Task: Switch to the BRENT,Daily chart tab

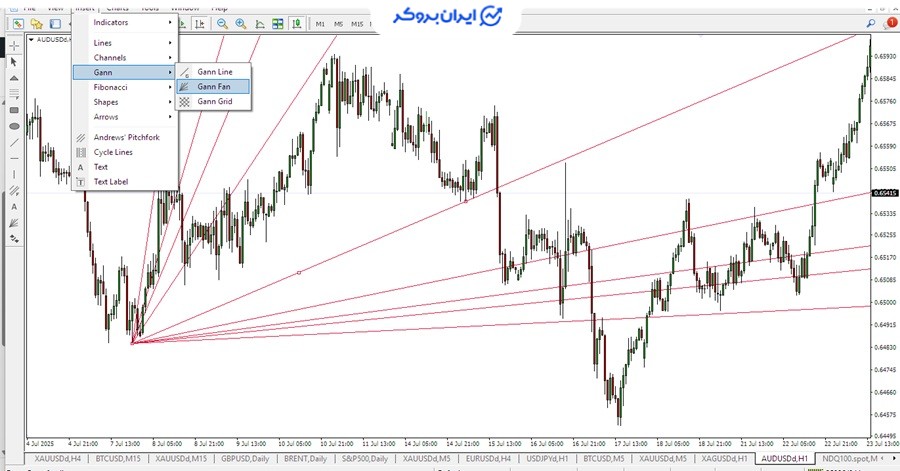Action: point(305,459)
